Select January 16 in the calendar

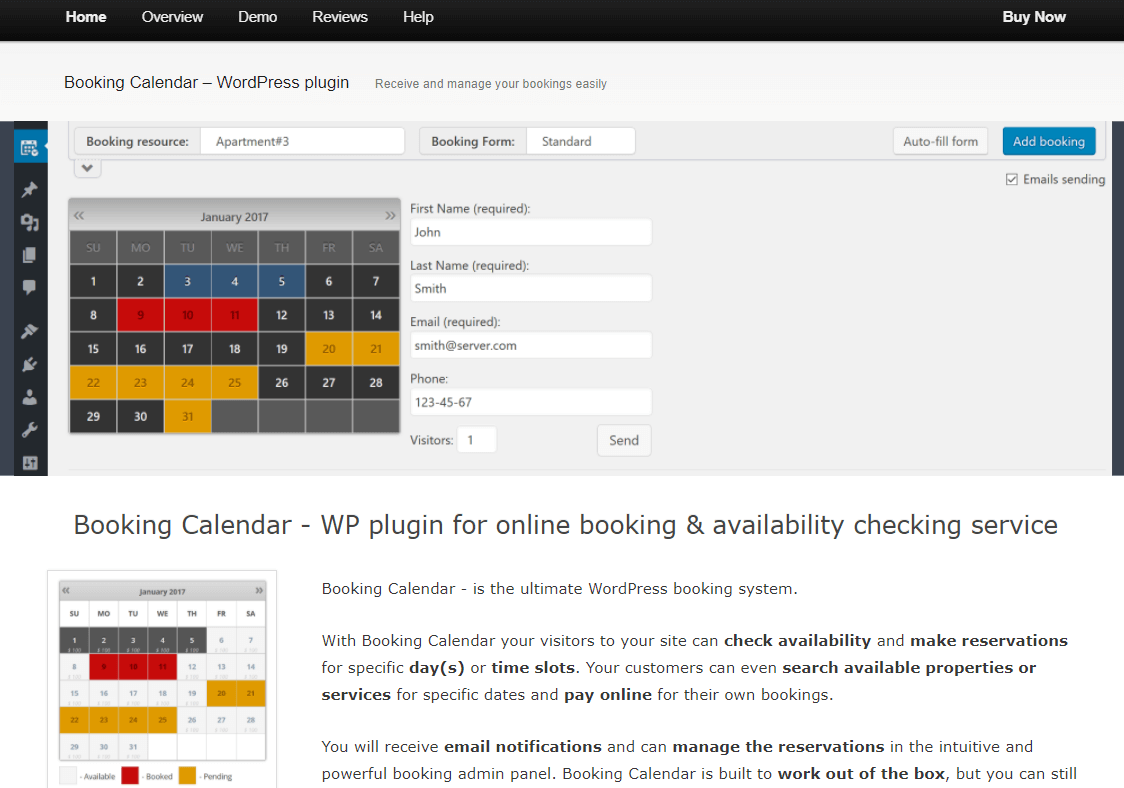140,349
